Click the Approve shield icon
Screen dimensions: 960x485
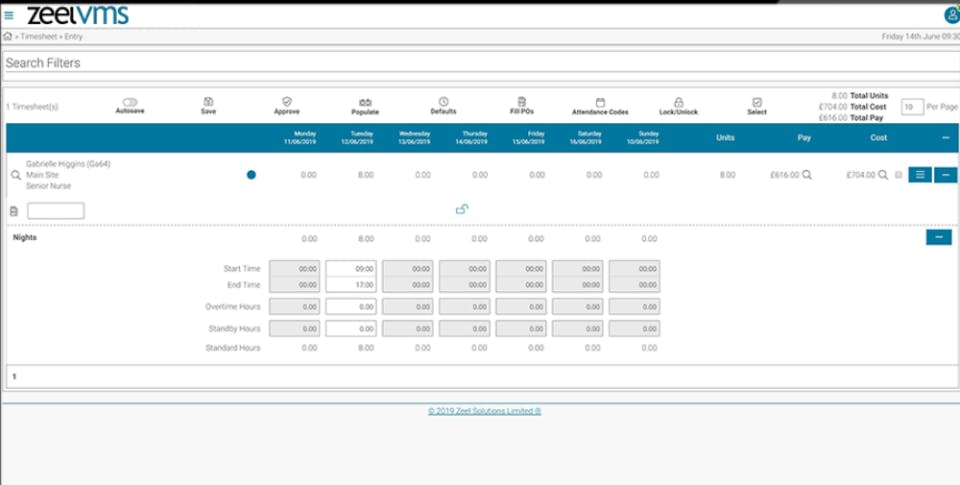287,102
